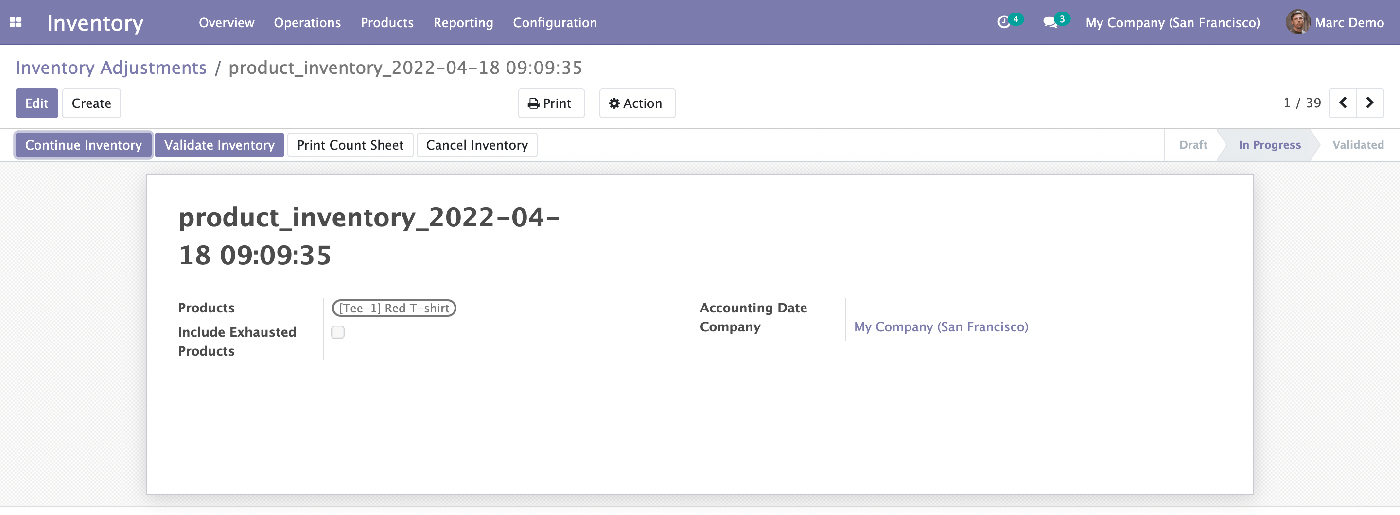Click the Red T-shirt product tag

click(394, 308)
